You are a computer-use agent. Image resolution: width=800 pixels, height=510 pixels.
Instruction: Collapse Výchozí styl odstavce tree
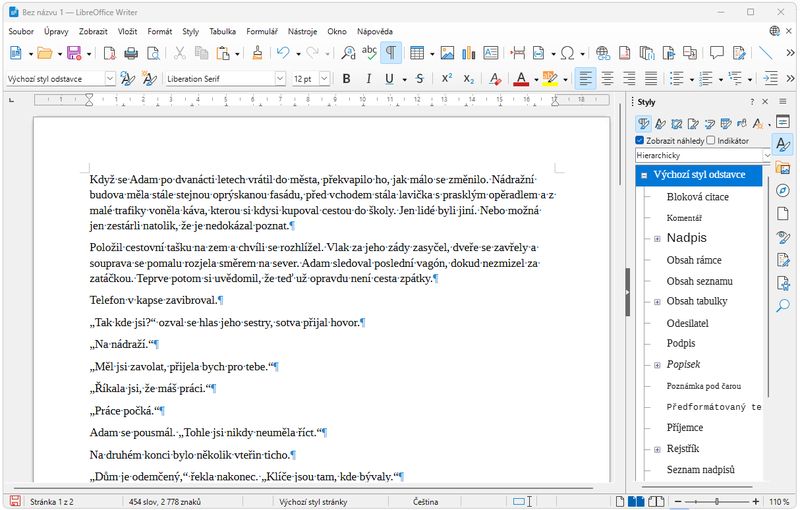click(x=644, y=175)
